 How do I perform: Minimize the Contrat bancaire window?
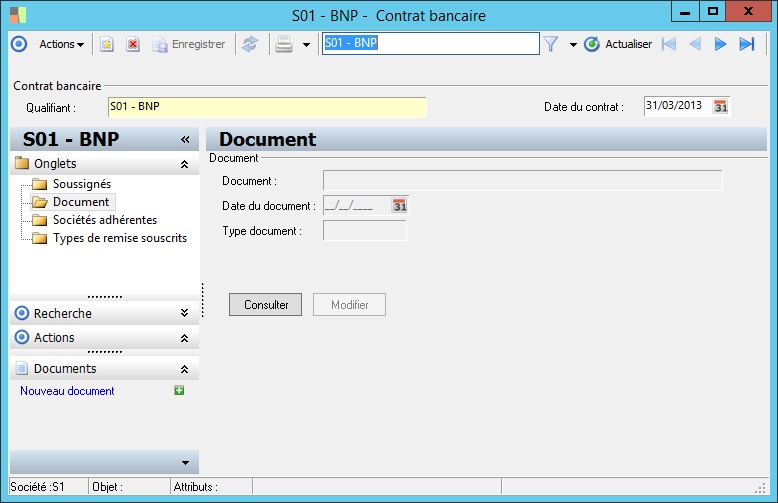click(685, 11)
